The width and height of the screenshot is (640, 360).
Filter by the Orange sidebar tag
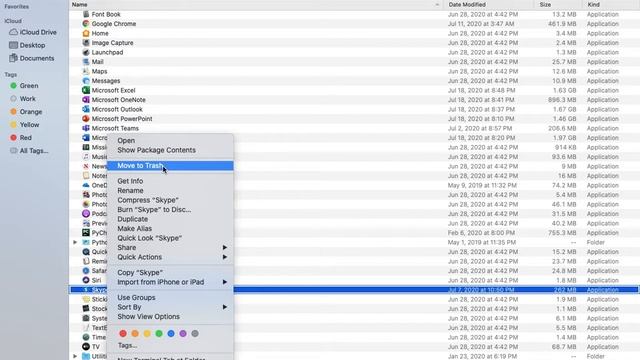(x=26, y=112)
